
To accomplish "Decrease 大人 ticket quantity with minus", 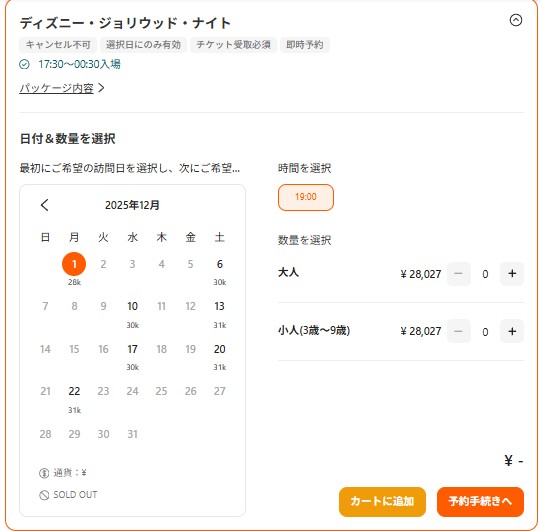I will click(x=458, y=274).
